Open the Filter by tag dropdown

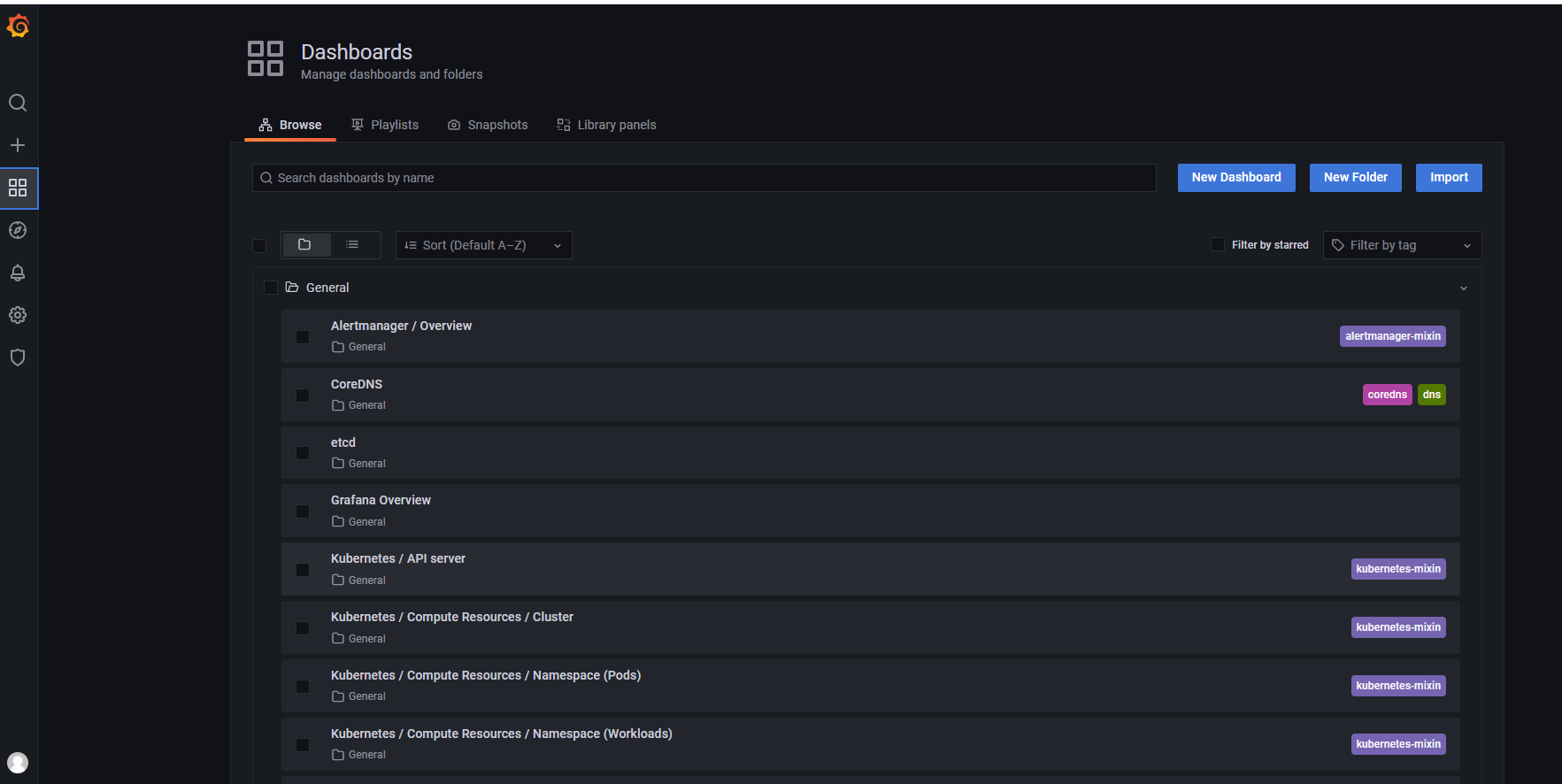click(x=1402, y=245)
